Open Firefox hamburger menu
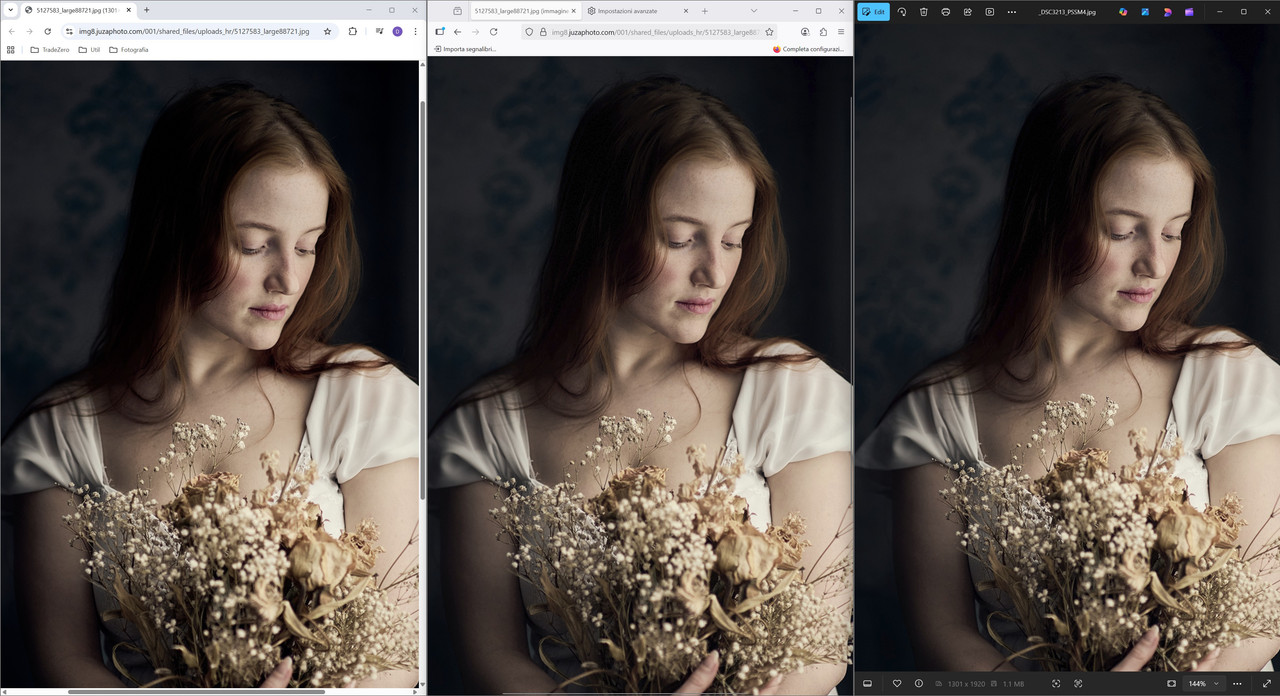This screenshot has width=1280, height=696. coord(841,31)
